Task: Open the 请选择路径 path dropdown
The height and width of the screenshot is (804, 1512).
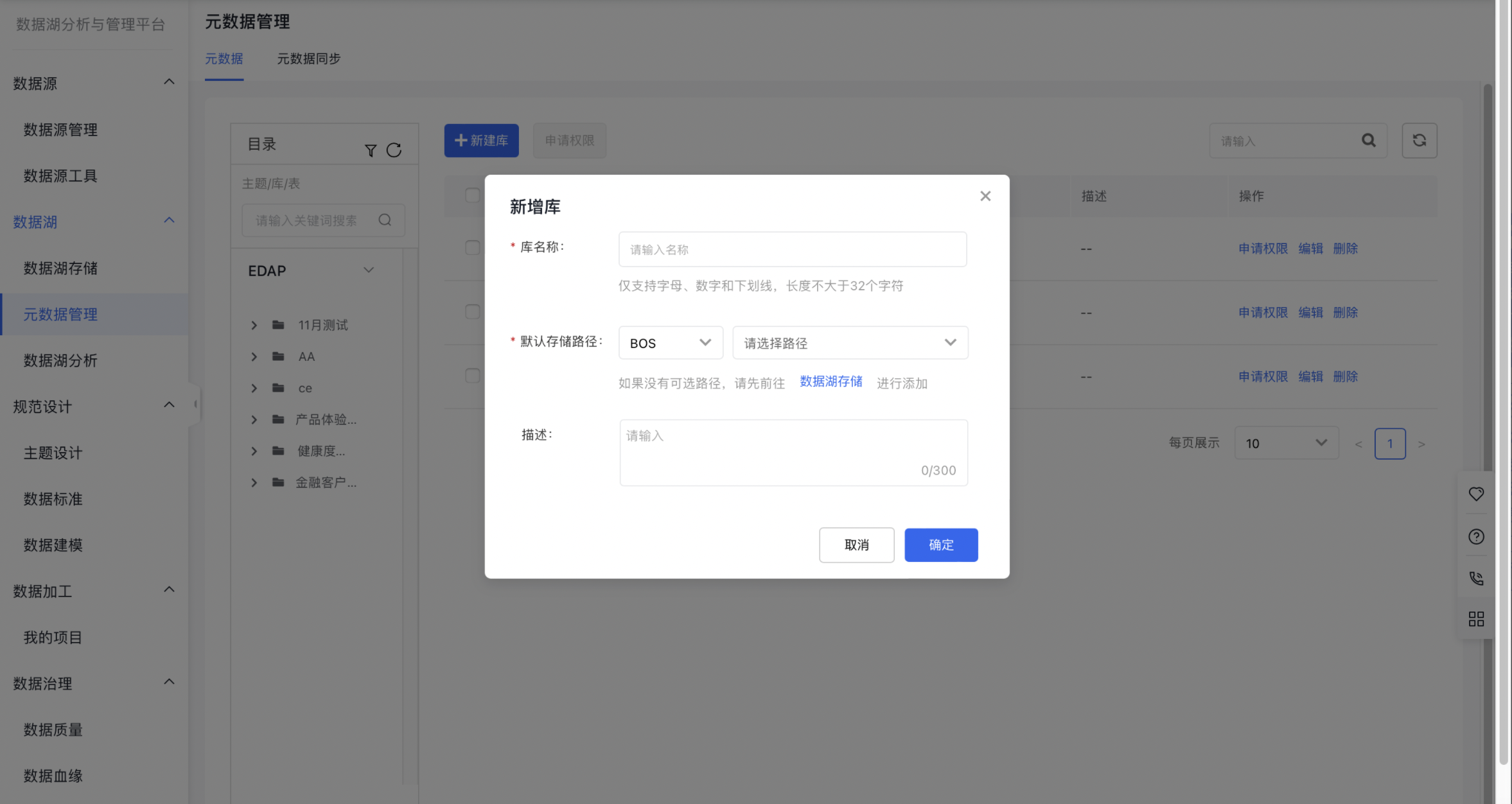Action: tap(850, 343)
